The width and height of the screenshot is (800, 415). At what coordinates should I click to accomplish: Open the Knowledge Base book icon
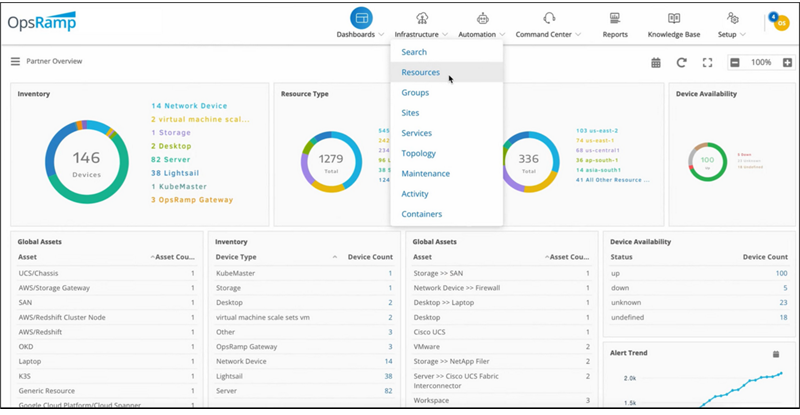pyautogui.click(x=674, y=18)
